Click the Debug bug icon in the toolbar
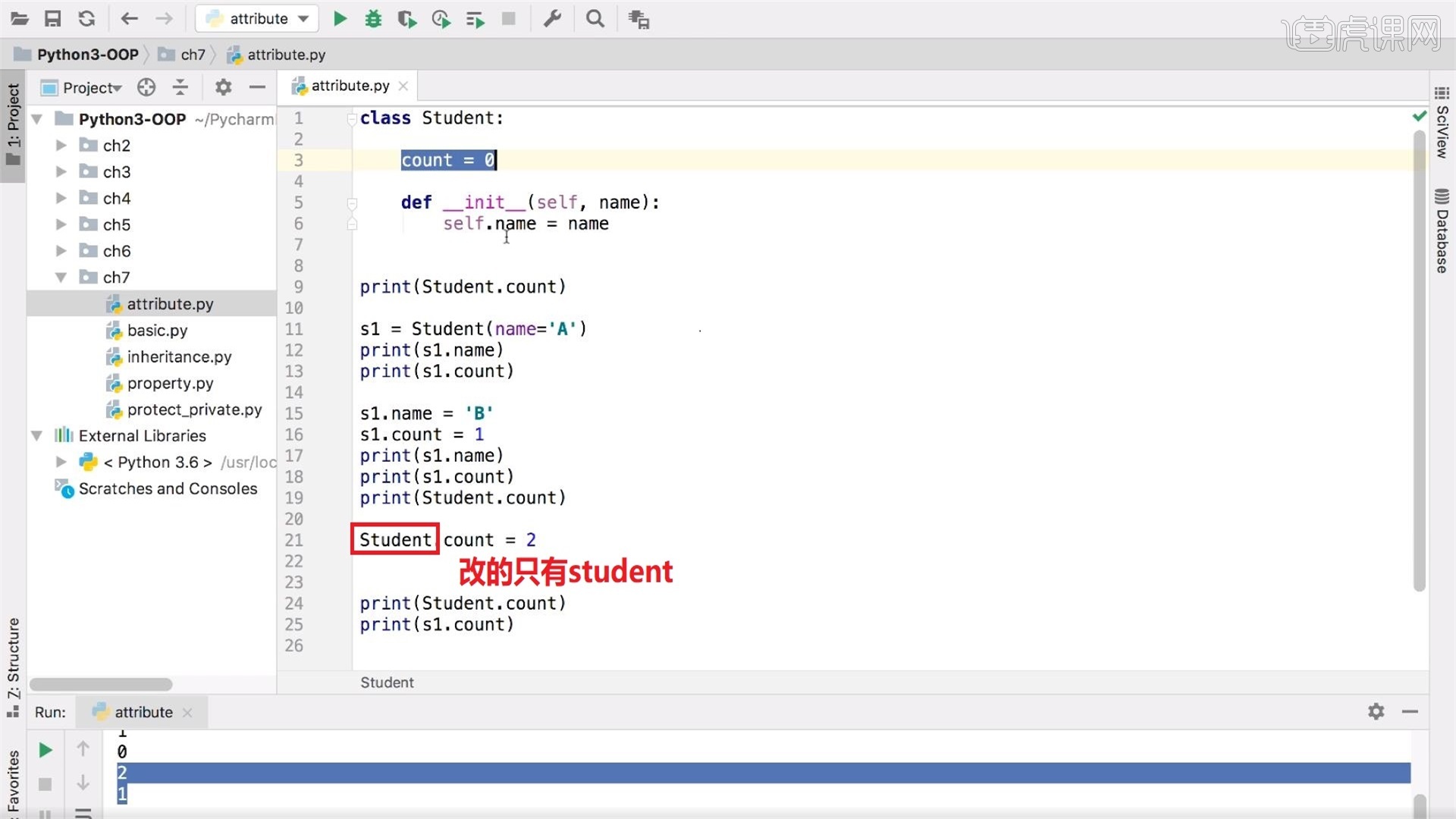The width and height of the screenshot is (1456, 819). point(373,19)
